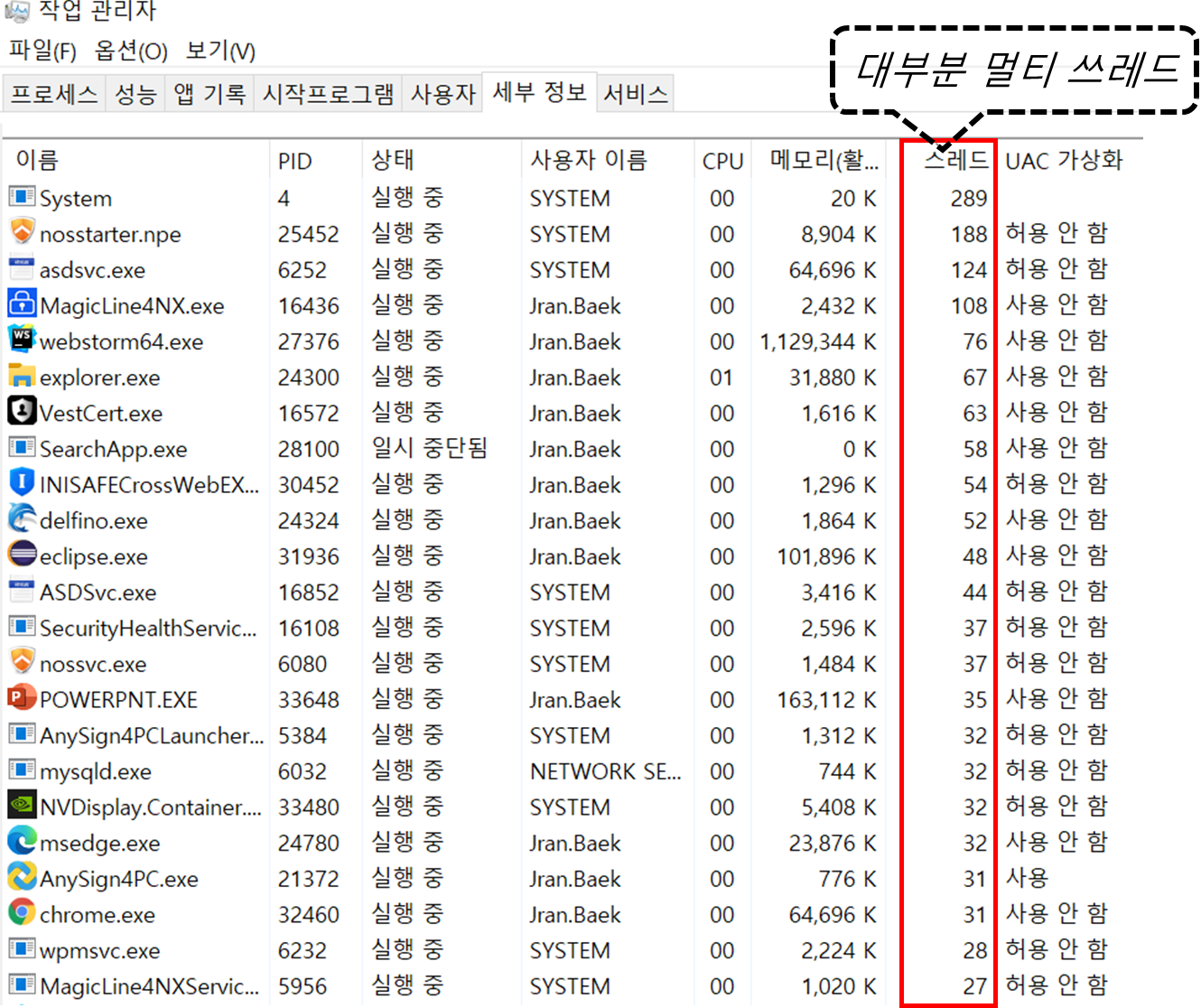Select the msedge.exe Edge icon

tap(22, 841)
